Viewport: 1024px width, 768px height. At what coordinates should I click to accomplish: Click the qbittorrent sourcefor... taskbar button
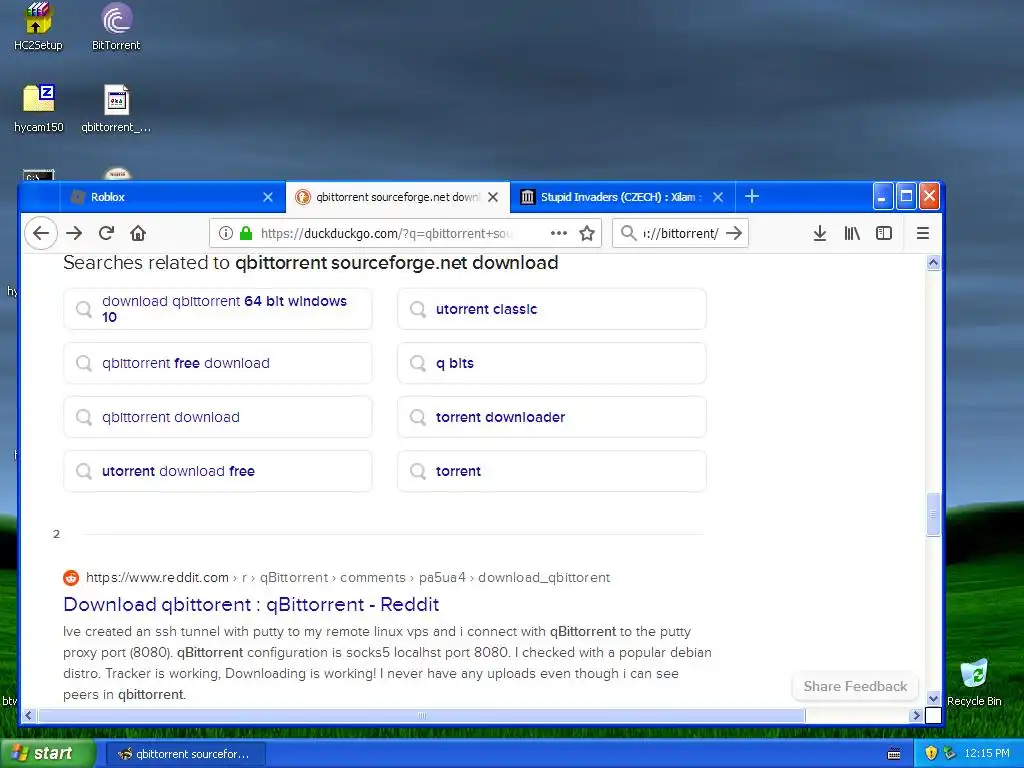(185, 754)
